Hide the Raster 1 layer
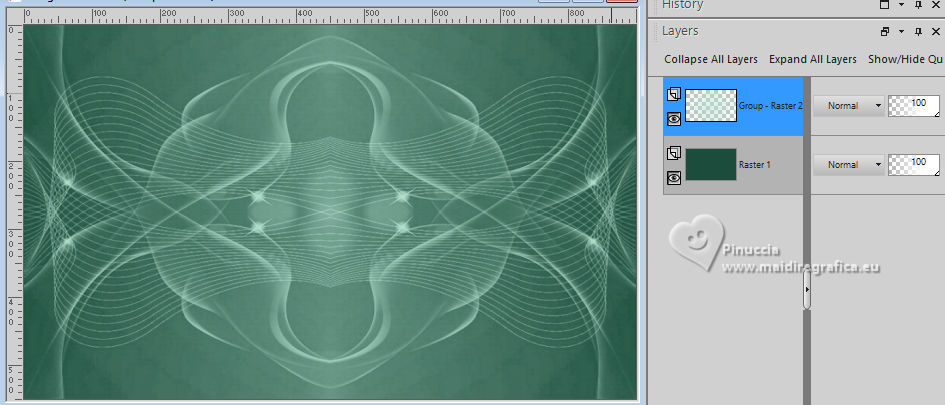The width and height of the screenshot is (945, 405). pyautogui.click(x=674, y=178)
